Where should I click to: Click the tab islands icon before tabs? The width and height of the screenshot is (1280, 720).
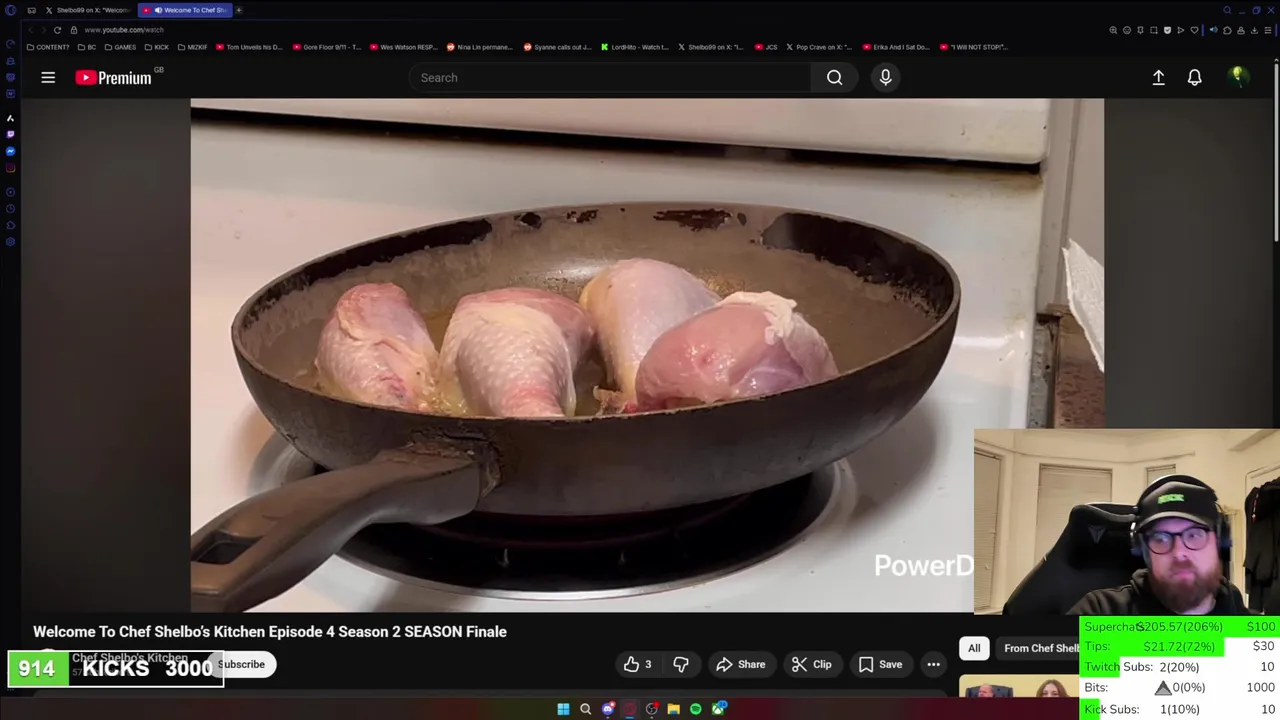pos(31,10)
